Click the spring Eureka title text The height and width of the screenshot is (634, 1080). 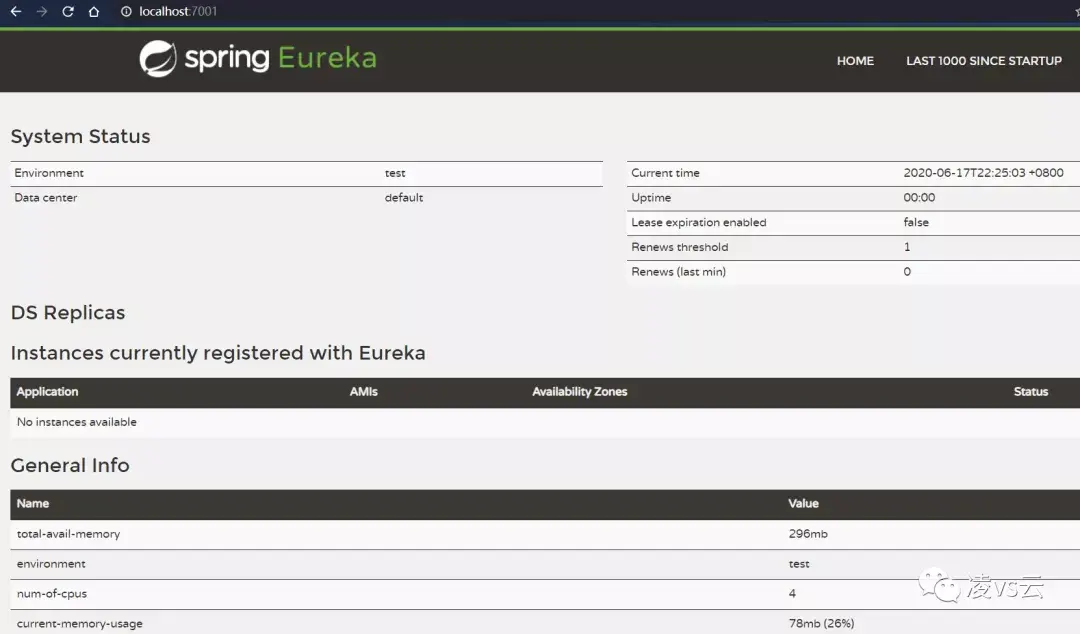280,59
